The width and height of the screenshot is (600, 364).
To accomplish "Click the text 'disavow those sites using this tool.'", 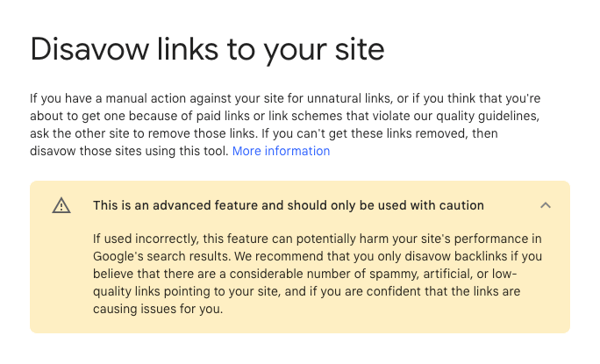I will point(129,151).
